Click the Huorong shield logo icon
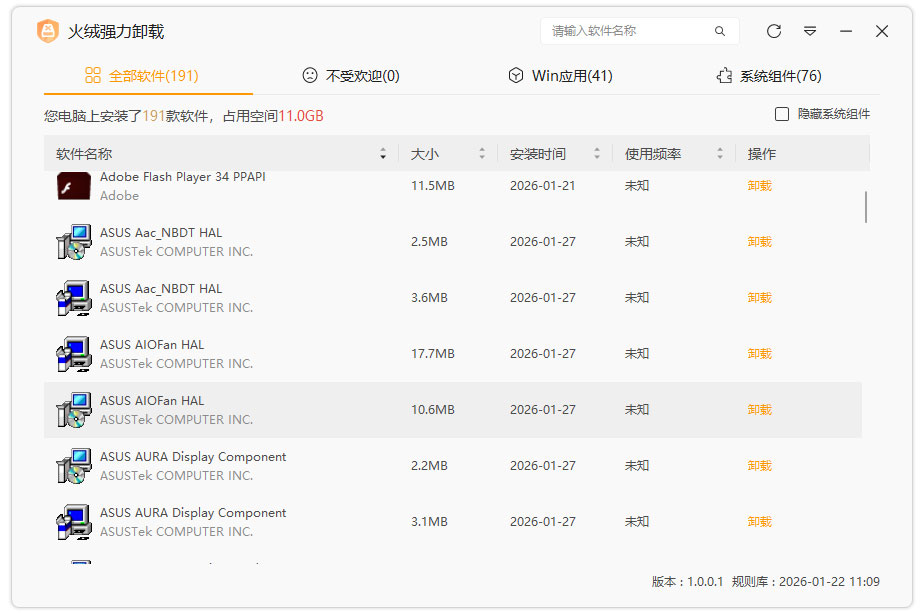This screenshot has height=613, width=922. 48,31
